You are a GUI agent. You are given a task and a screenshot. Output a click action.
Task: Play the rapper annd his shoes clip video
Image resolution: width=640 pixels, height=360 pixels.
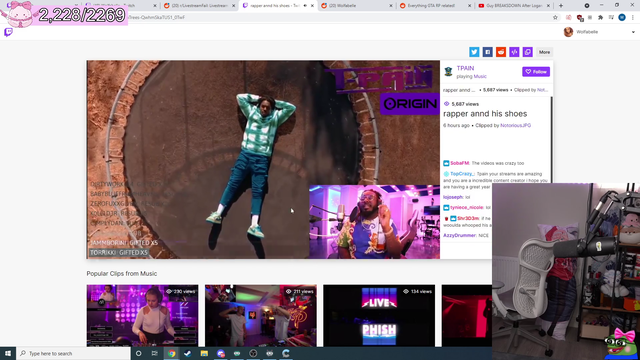(263, 159)
